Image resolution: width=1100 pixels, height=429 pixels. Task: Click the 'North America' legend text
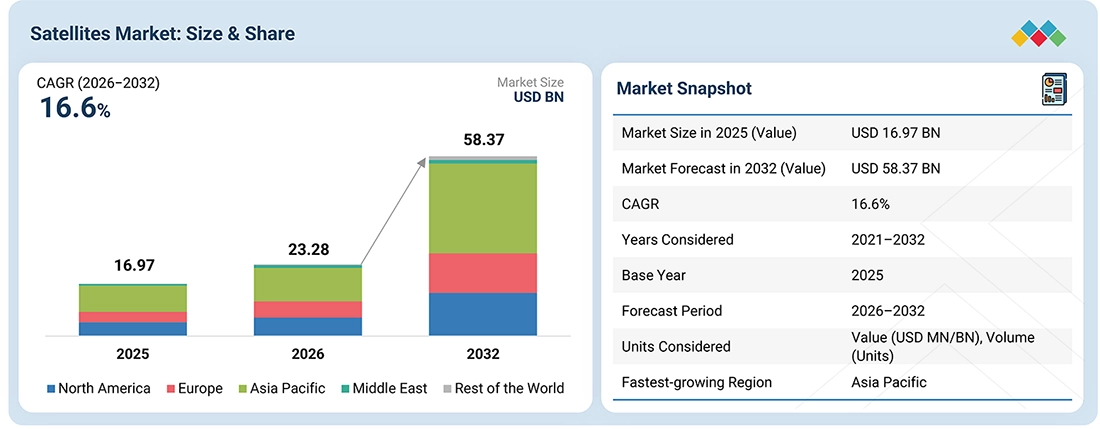[x=105, y=388]
